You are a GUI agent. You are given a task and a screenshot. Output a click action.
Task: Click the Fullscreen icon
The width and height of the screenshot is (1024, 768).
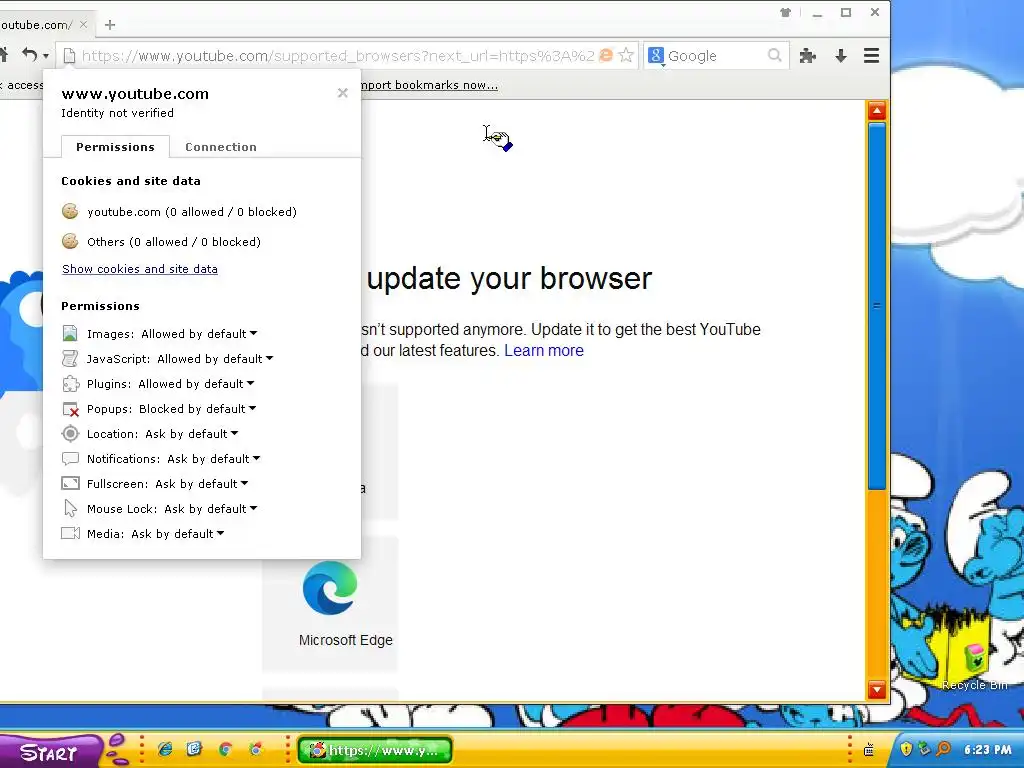coord(70,484)
